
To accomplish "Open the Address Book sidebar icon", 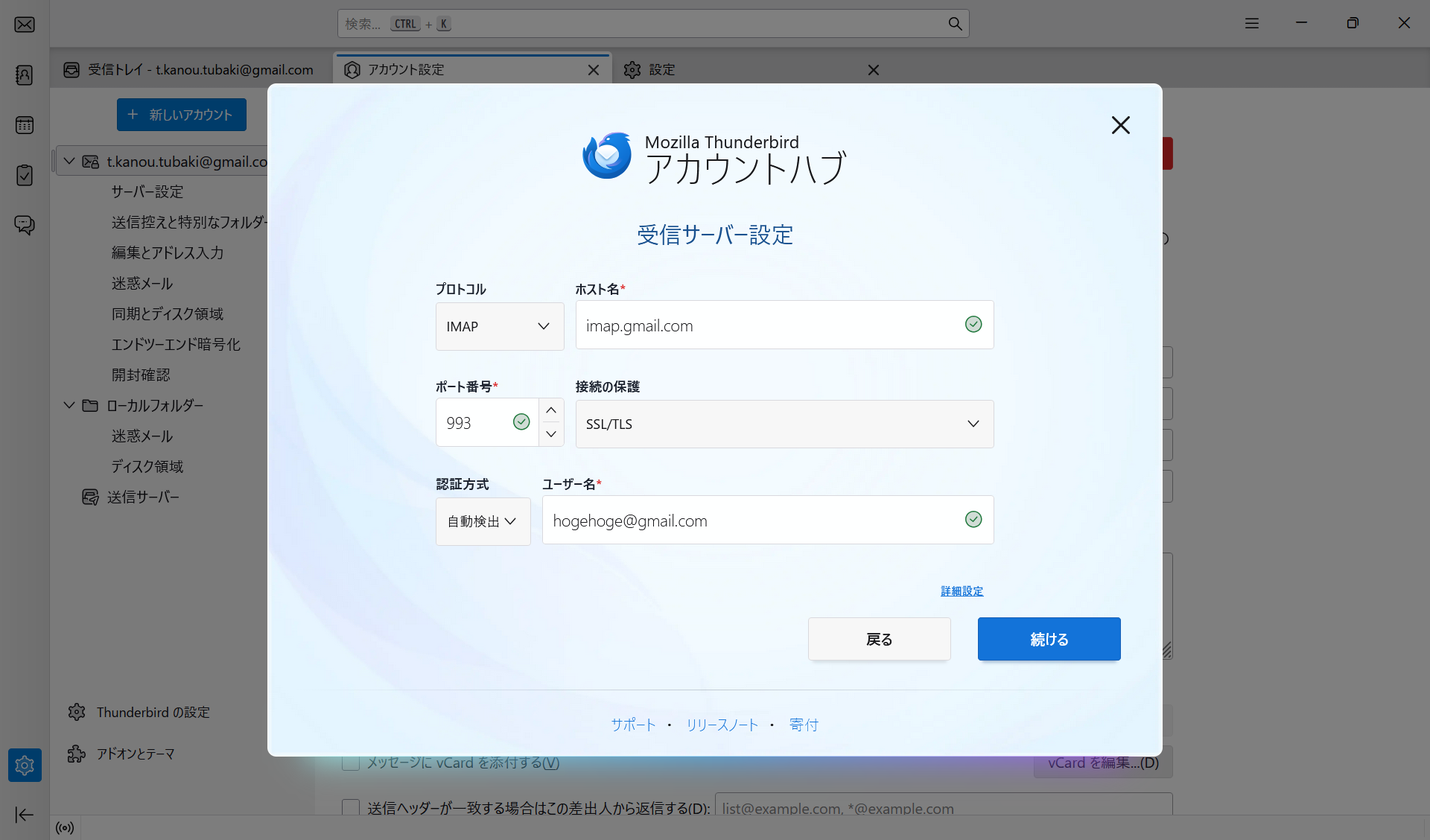I will 25,75.
